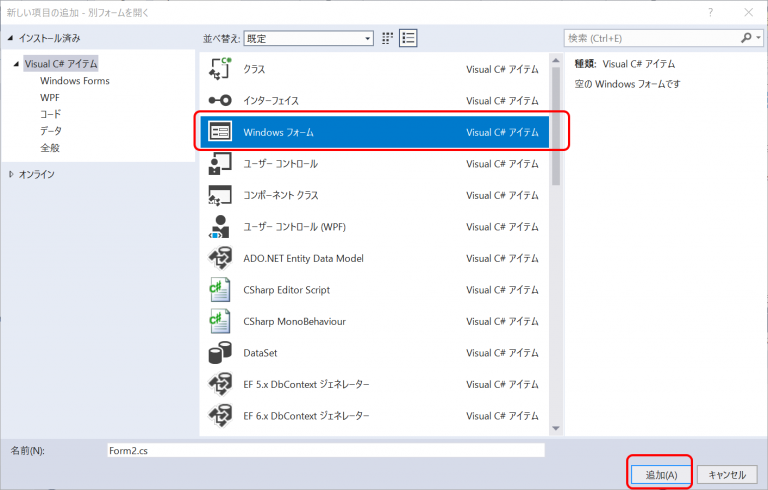Click the 追加(A) button
768x490 pixels.
click(x=661, y=474)
